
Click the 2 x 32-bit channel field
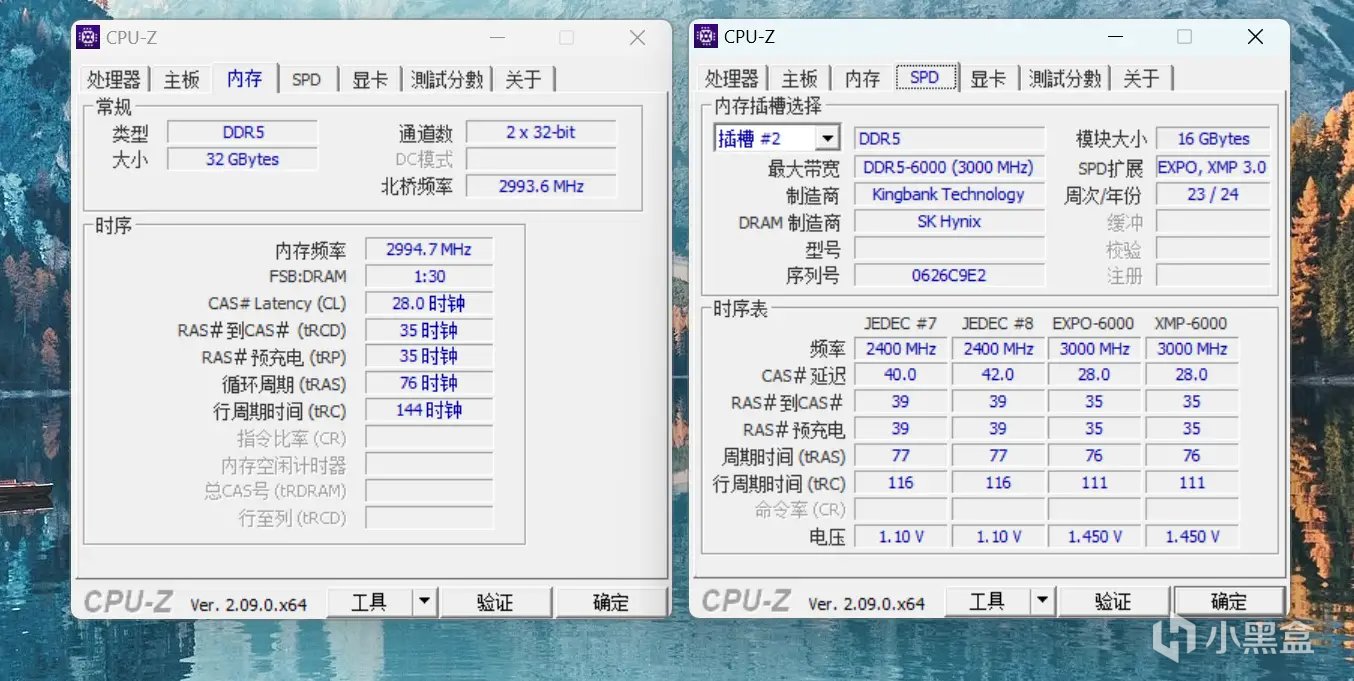pos(541,132)
